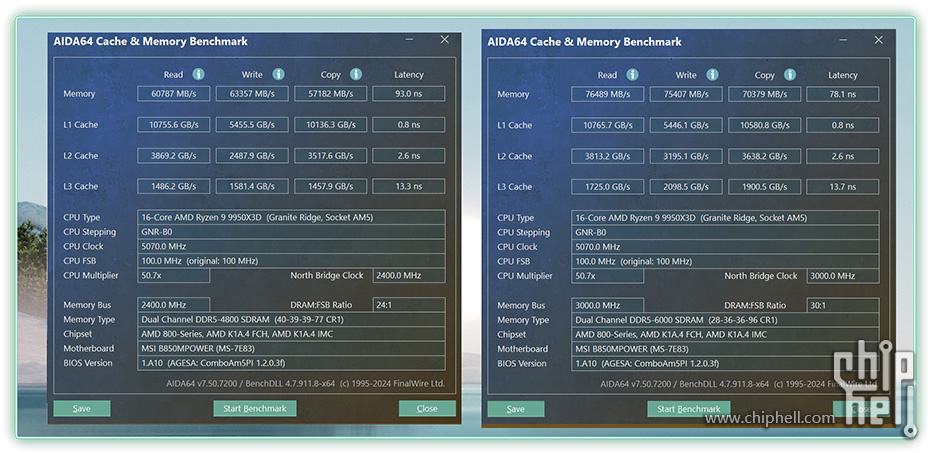Click Memory Bus 2400.0 MHz value

pos(173,305)
